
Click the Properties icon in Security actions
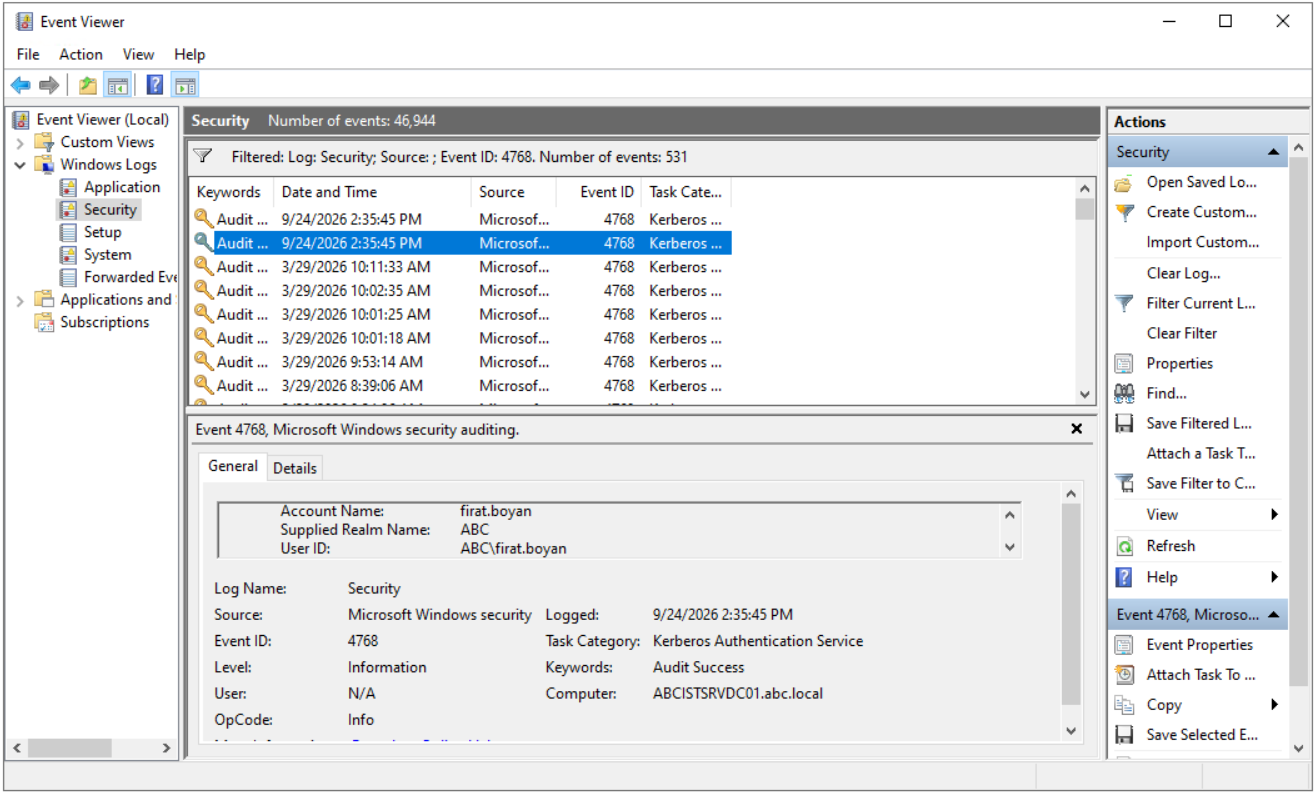point(1124,363)
